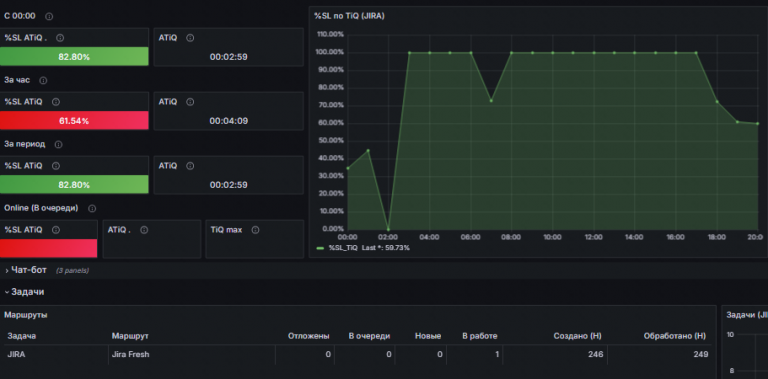Screen dimensions: 768x379
Task: Click info icon next to С 00:00 heading
Action: [x=49, y=17]
